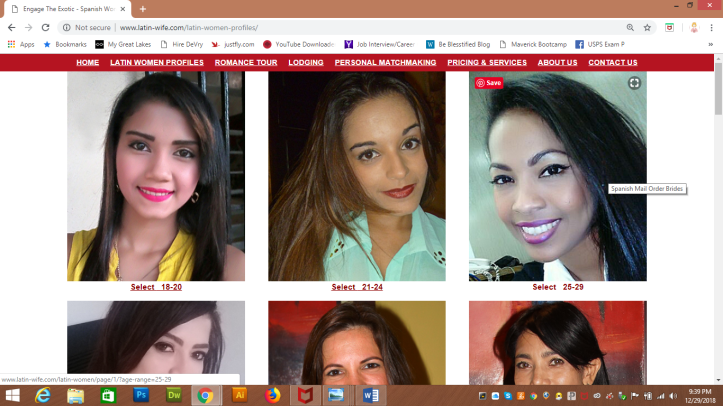Open Job Interview/Career bookmark

pos(379,44)
